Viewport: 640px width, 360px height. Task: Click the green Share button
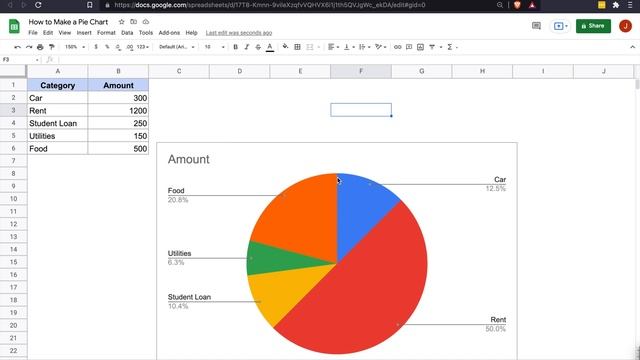pos(593,26)
